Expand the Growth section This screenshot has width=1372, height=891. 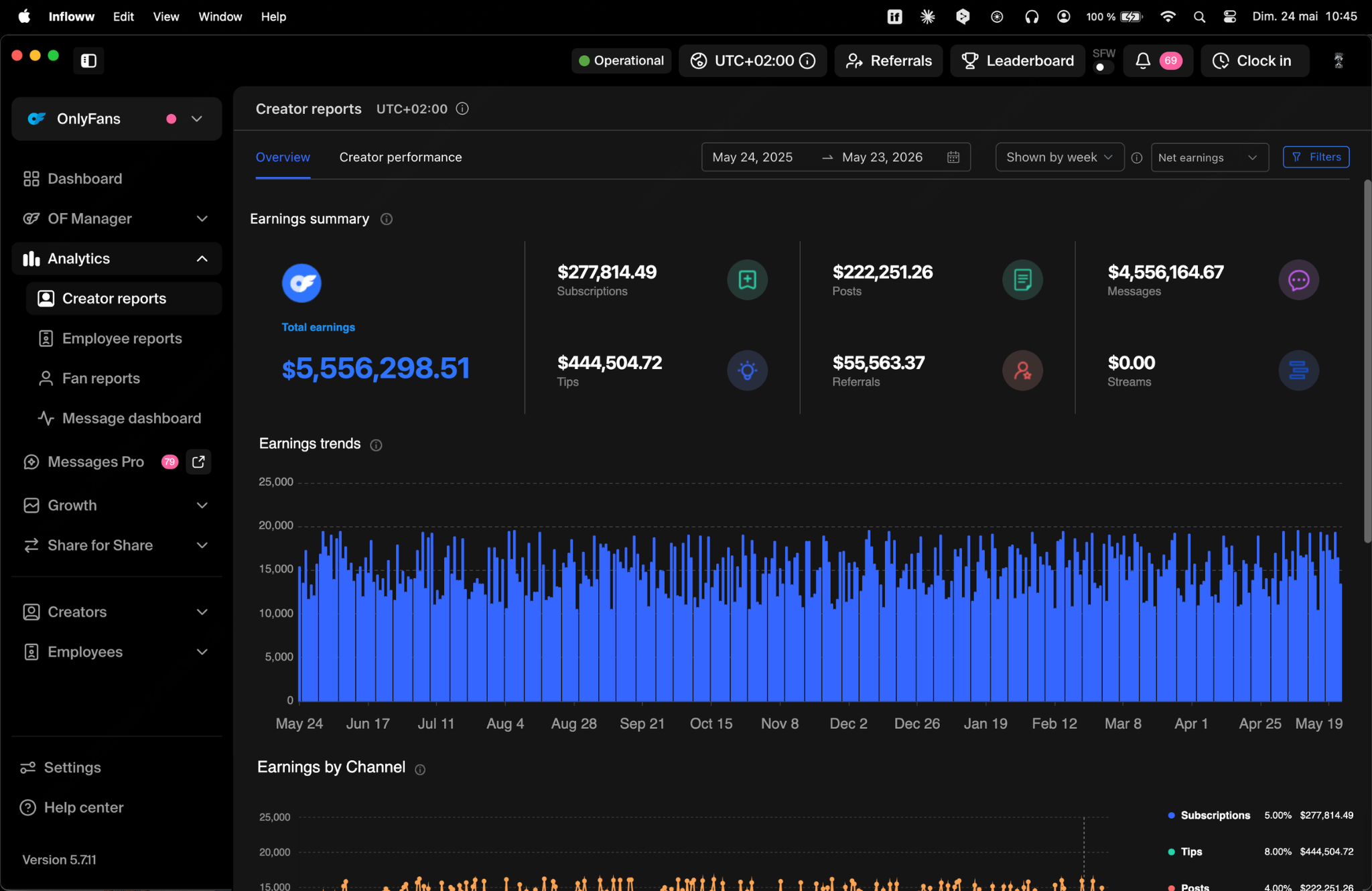coord(117,505)
